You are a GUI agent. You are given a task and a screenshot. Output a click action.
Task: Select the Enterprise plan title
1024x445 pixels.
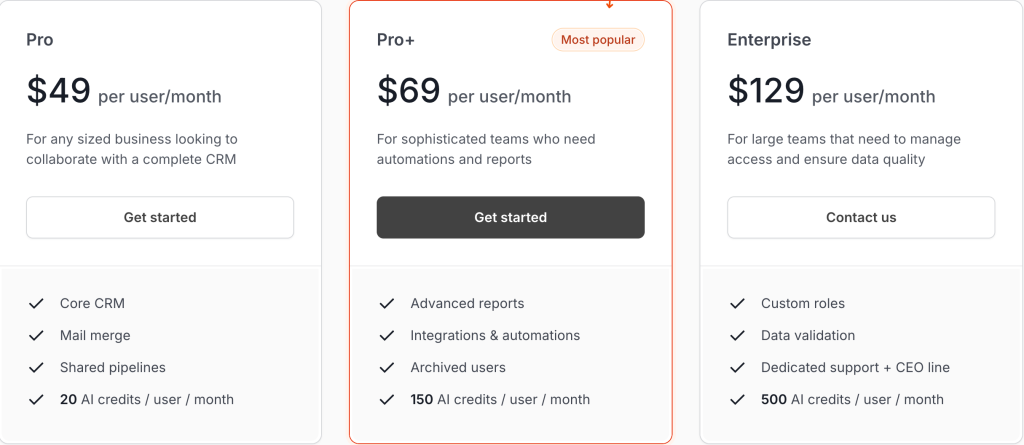(769, 40)
